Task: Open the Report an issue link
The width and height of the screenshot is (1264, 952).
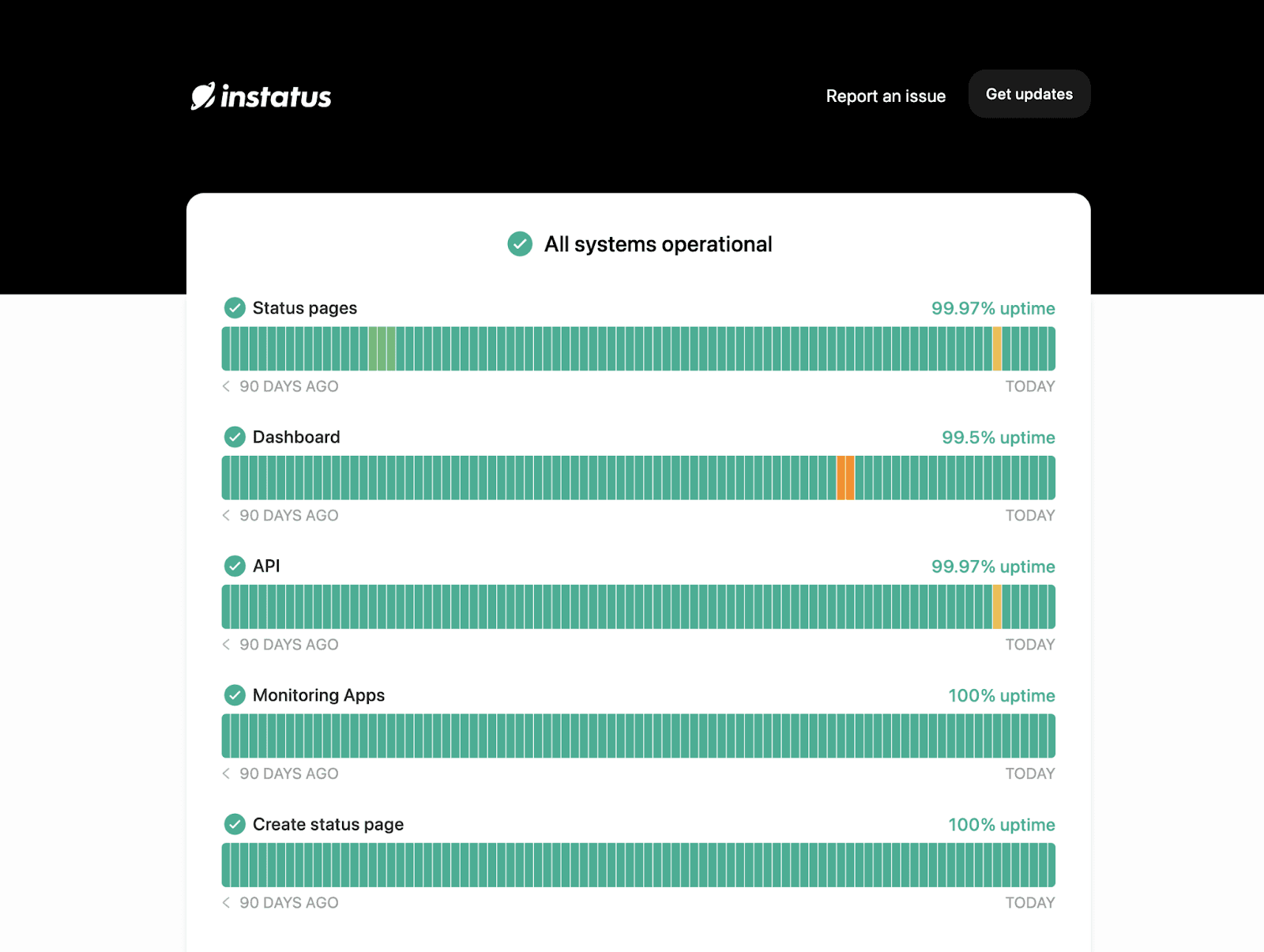Action: pyautogui.click(x=886, y=96)
